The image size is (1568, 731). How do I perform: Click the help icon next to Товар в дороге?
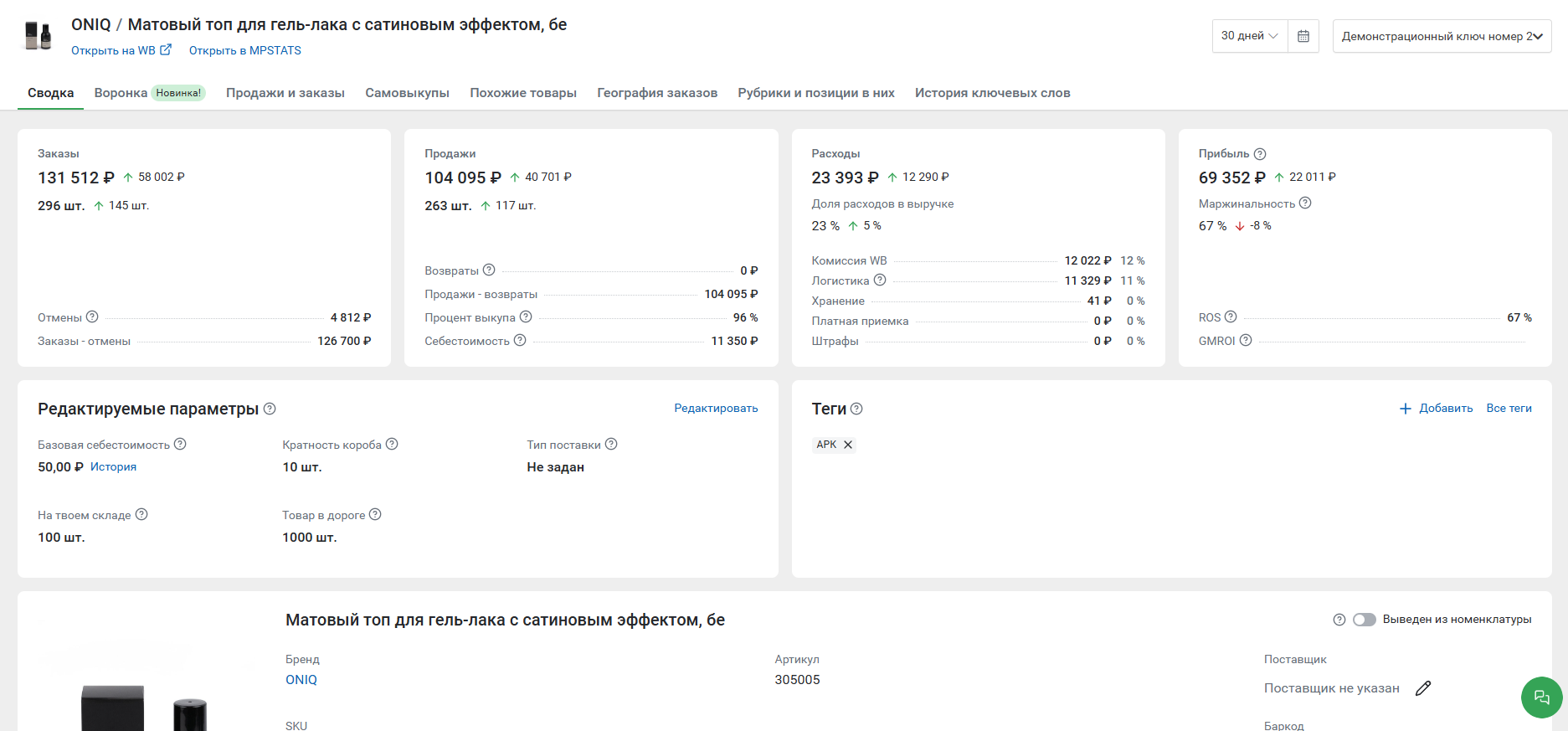(375, 514)
